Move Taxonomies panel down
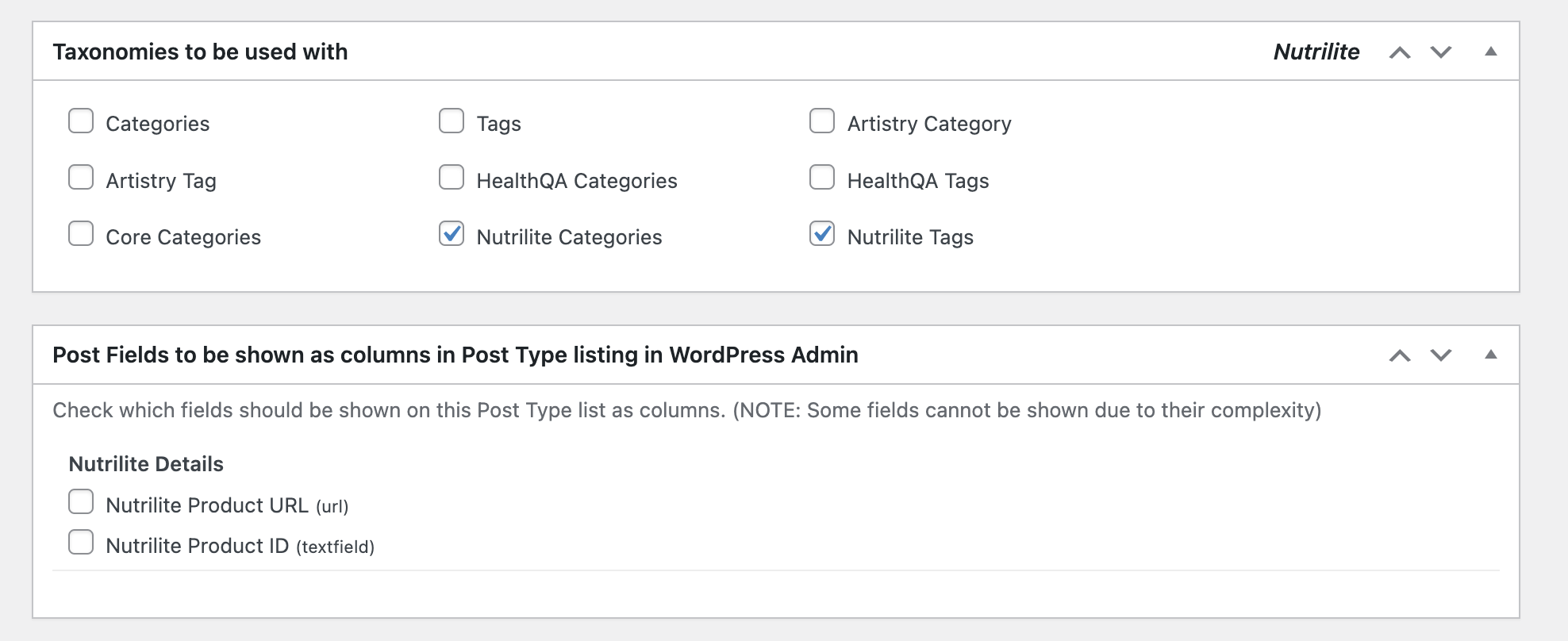Screen dimensions: 1568x641 click(1441, 52)
